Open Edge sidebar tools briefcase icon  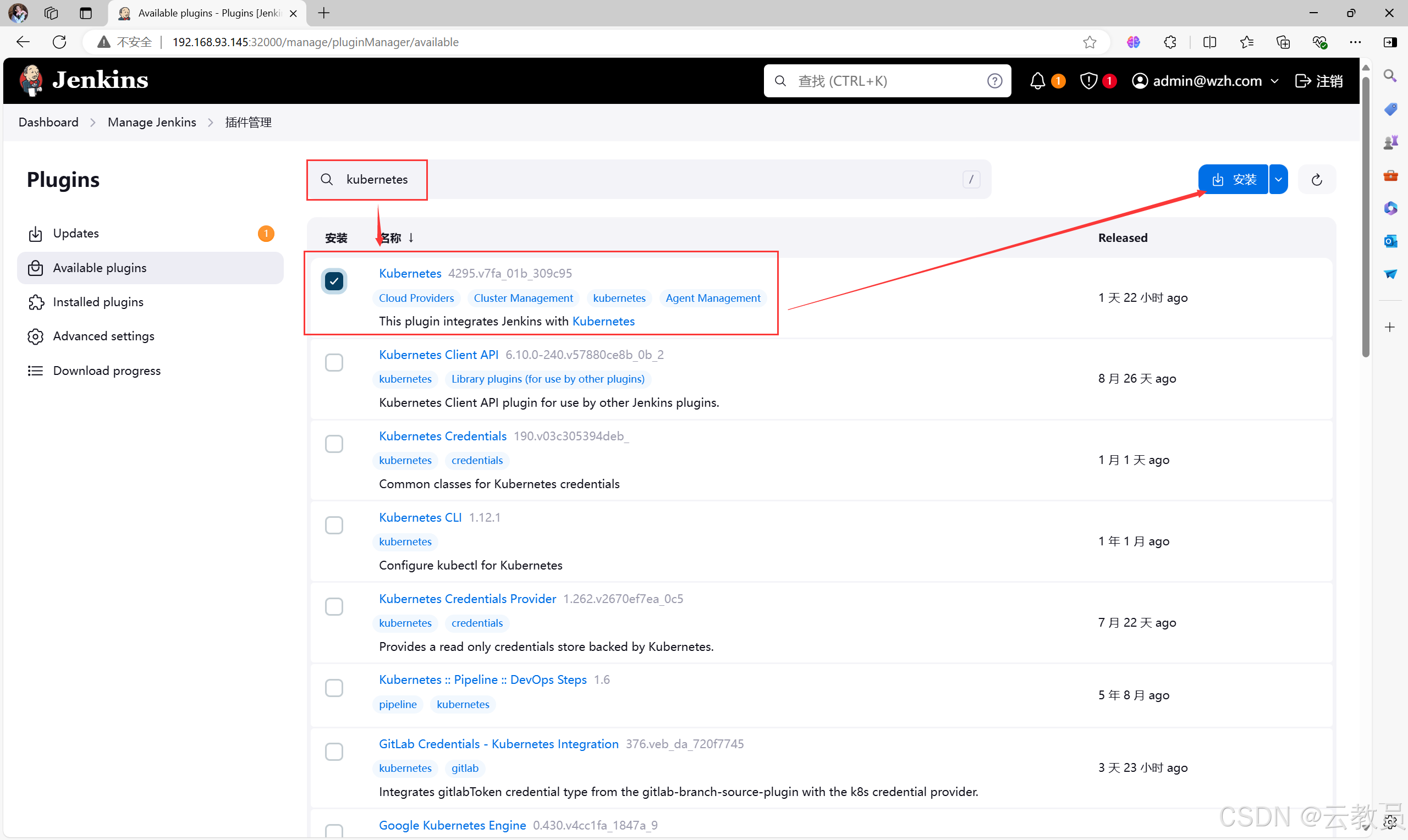pyautogui.click(x=1390, y=175)
